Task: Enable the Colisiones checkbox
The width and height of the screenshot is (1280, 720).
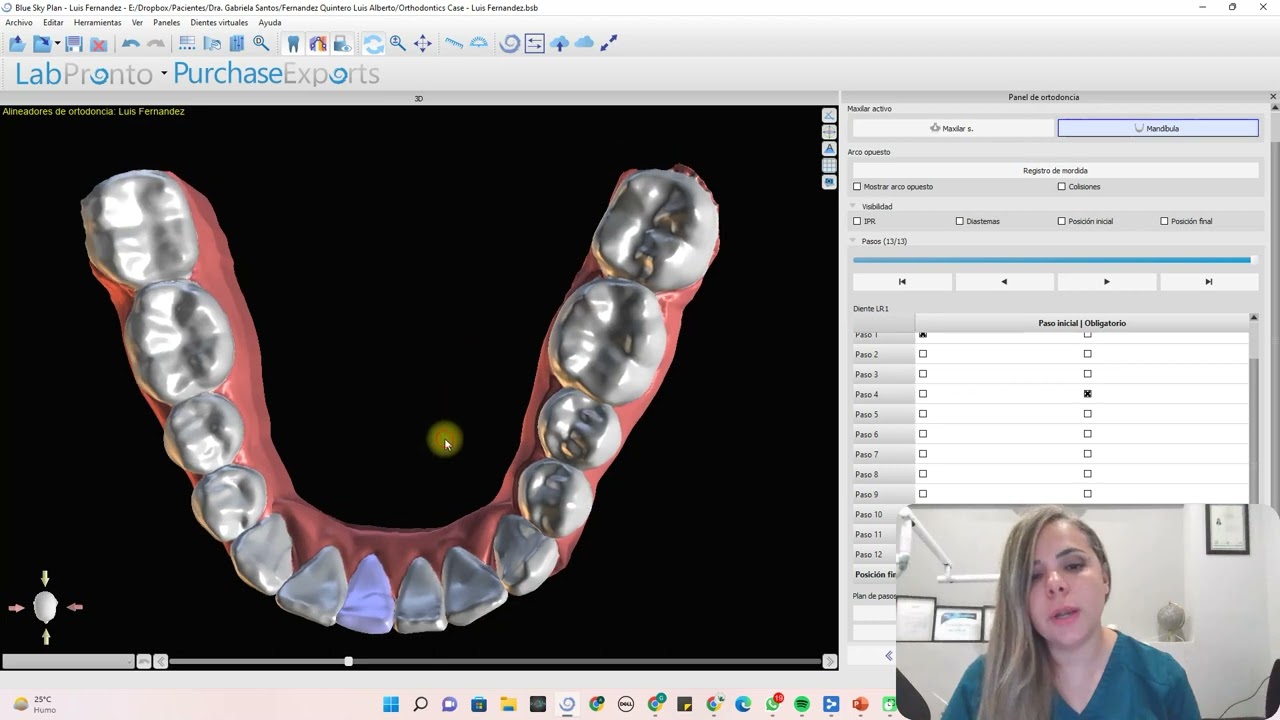Action: point(1062,187)
